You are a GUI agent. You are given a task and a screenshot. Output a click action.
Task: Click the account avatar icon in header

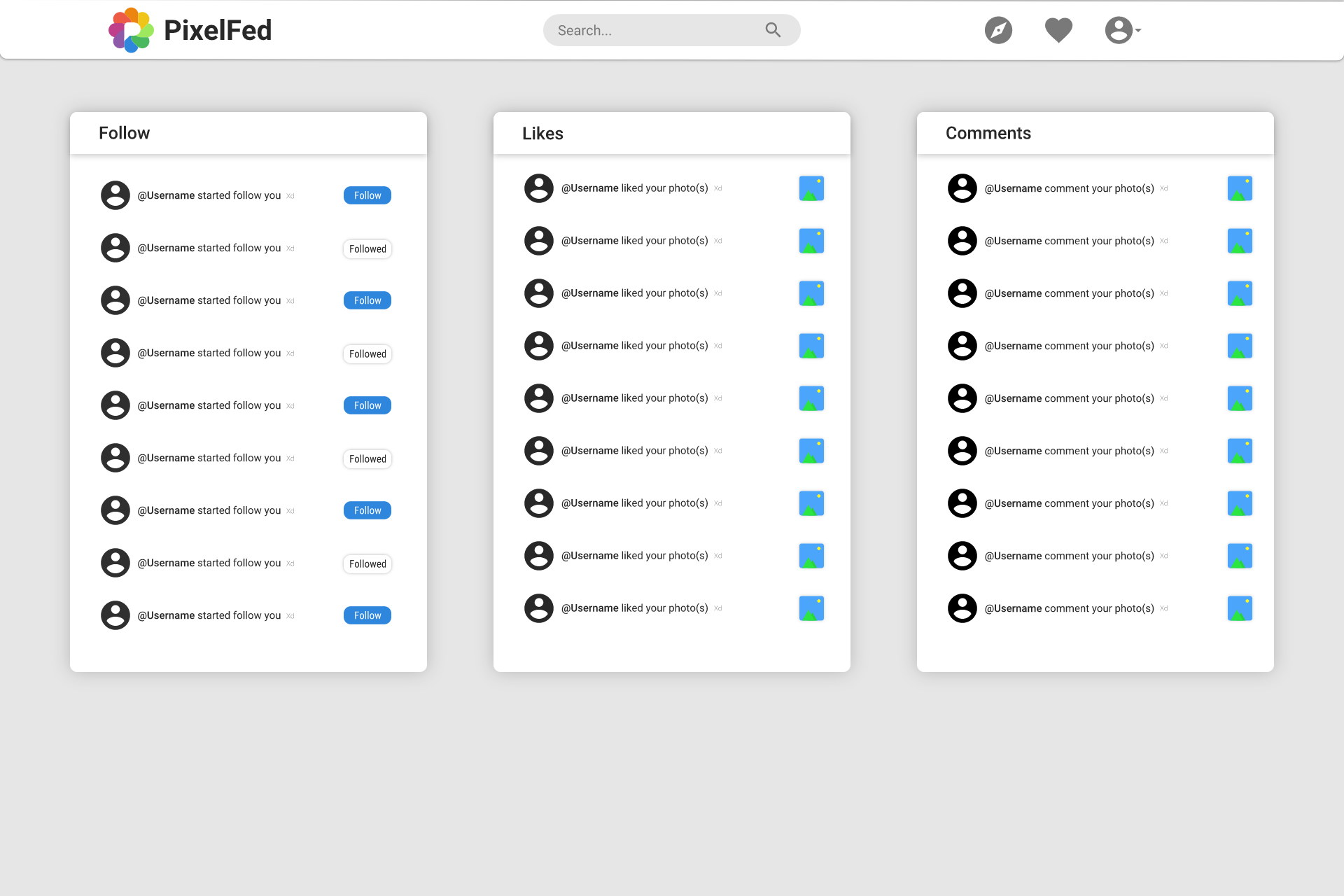[1119, 30]
